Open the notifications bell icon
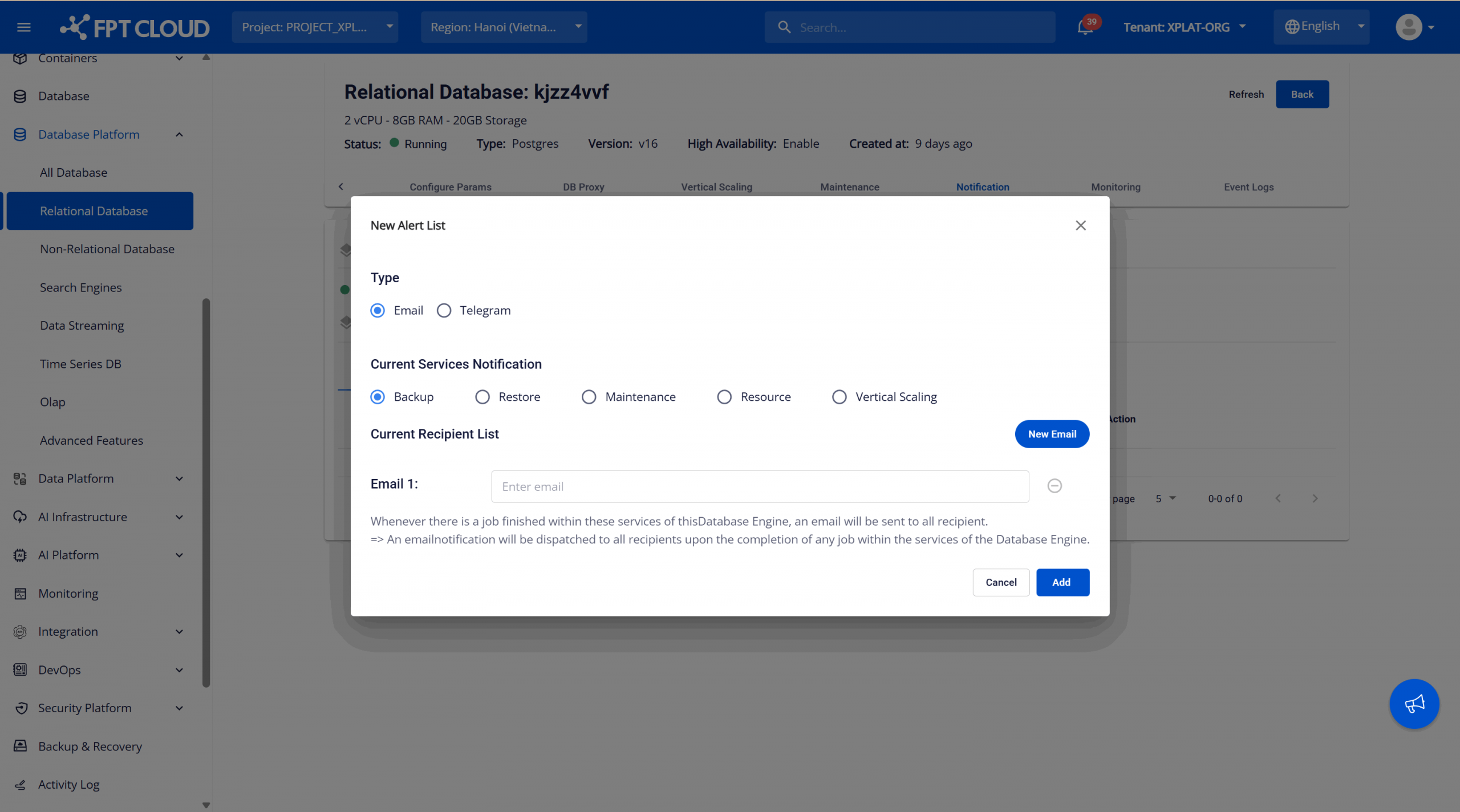This screenshot has width=1460, height=812. click(x=1085, y=27)
